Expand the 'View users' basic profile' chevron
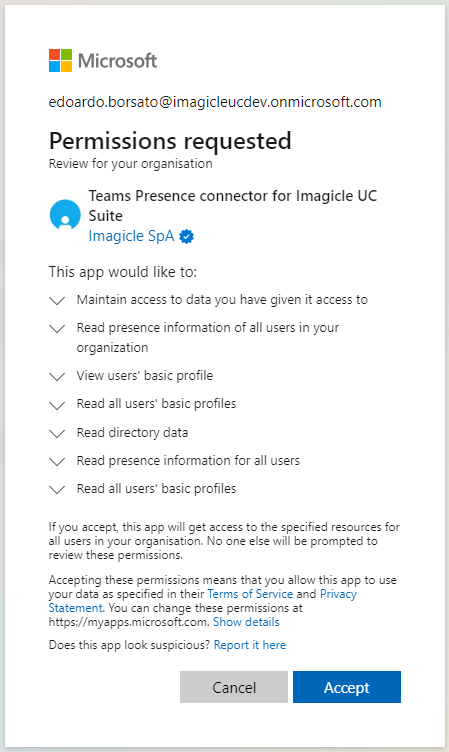This screenshot has height=752, width=449. pos(57,376)
